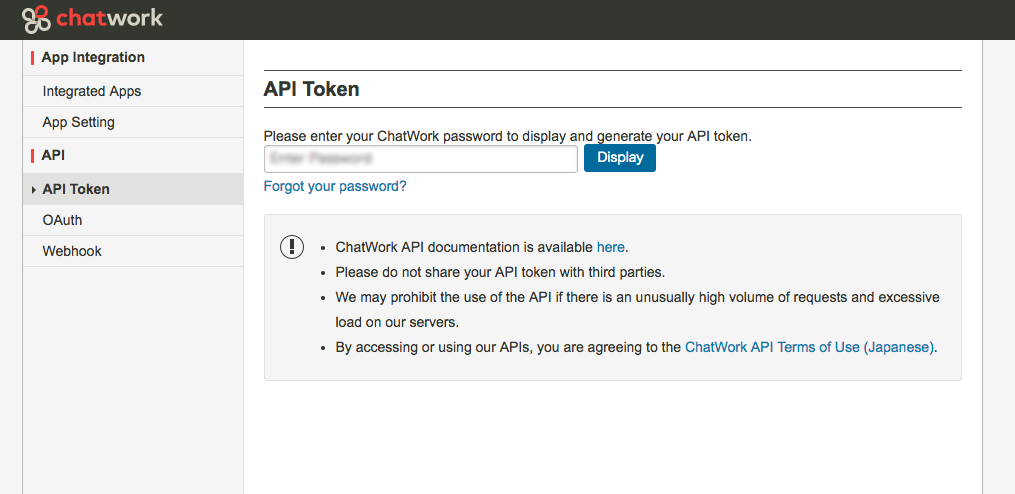Follow the Forgot your password link
Viewport: 1015px width, 494px height.
coord(335,186)
